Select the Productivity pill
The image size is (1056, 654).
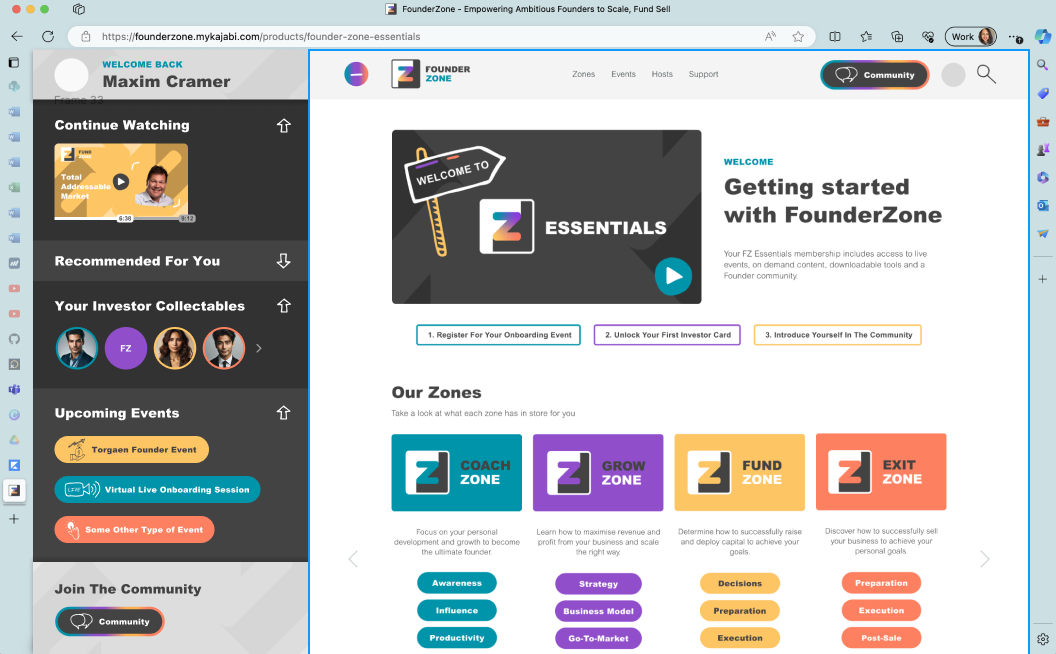457,638
